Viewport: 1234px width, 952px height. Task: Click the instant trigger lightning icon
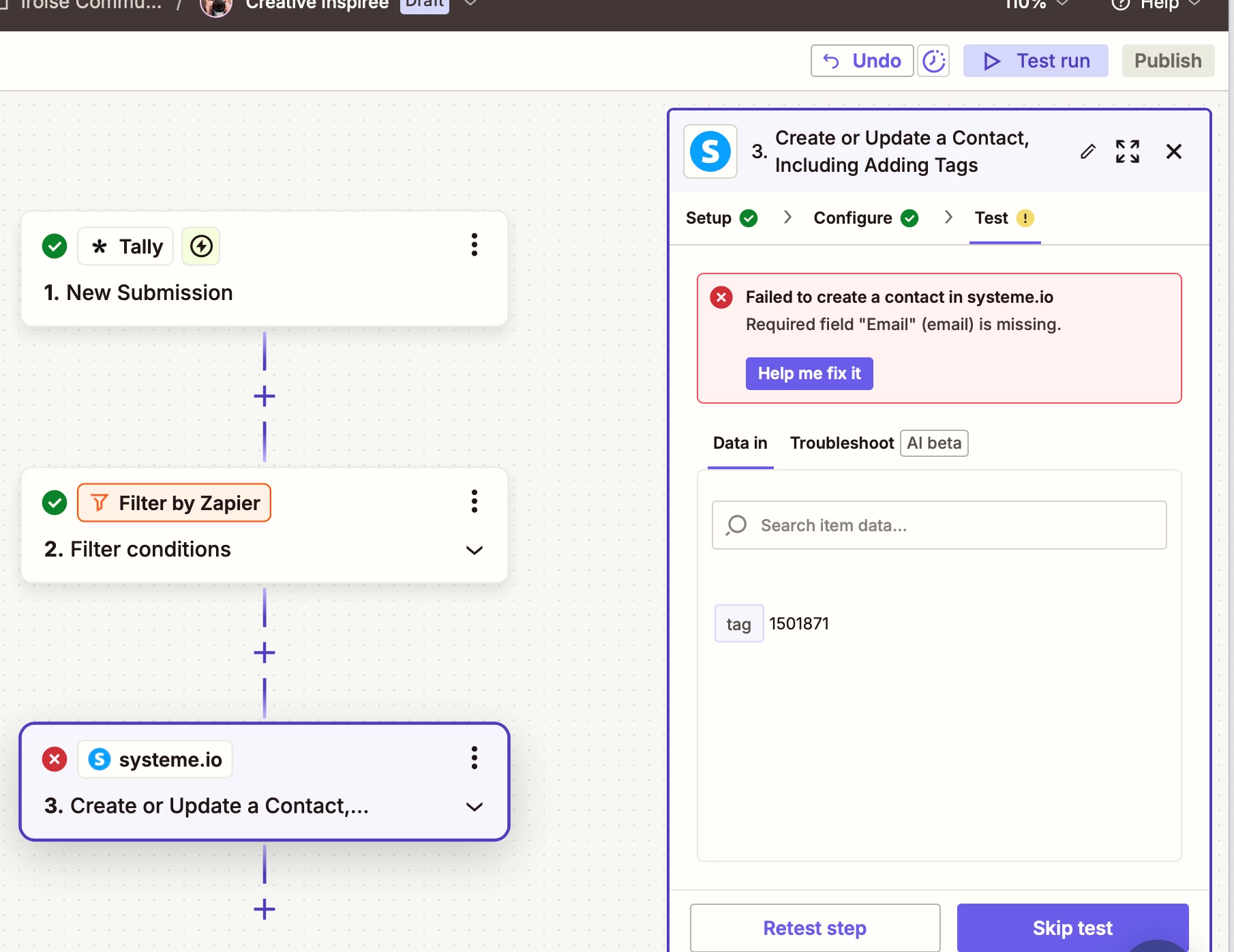pyautogui.click(x=200, y=246)
